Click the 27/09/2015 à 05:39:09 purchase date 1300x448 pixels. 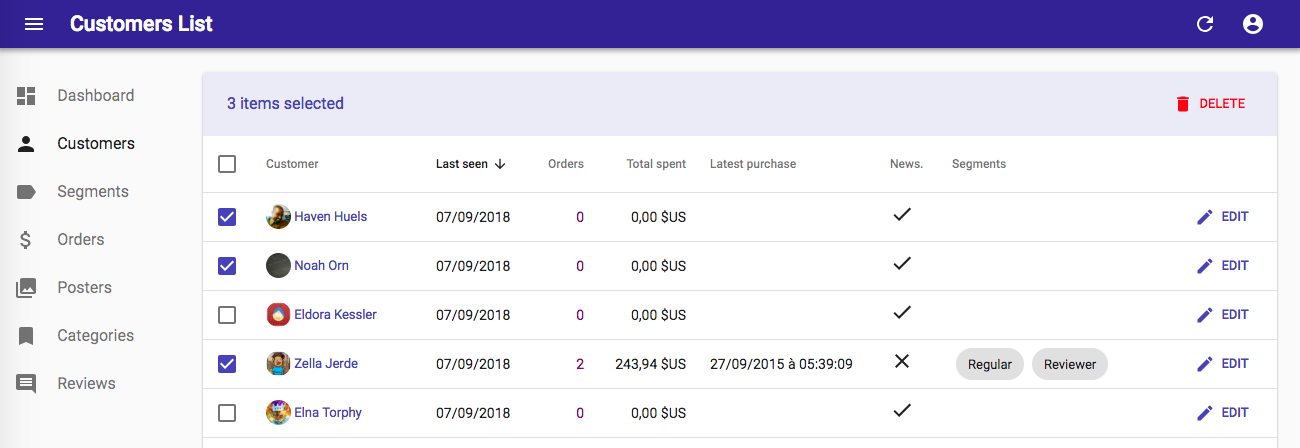[x=781, y=364]
